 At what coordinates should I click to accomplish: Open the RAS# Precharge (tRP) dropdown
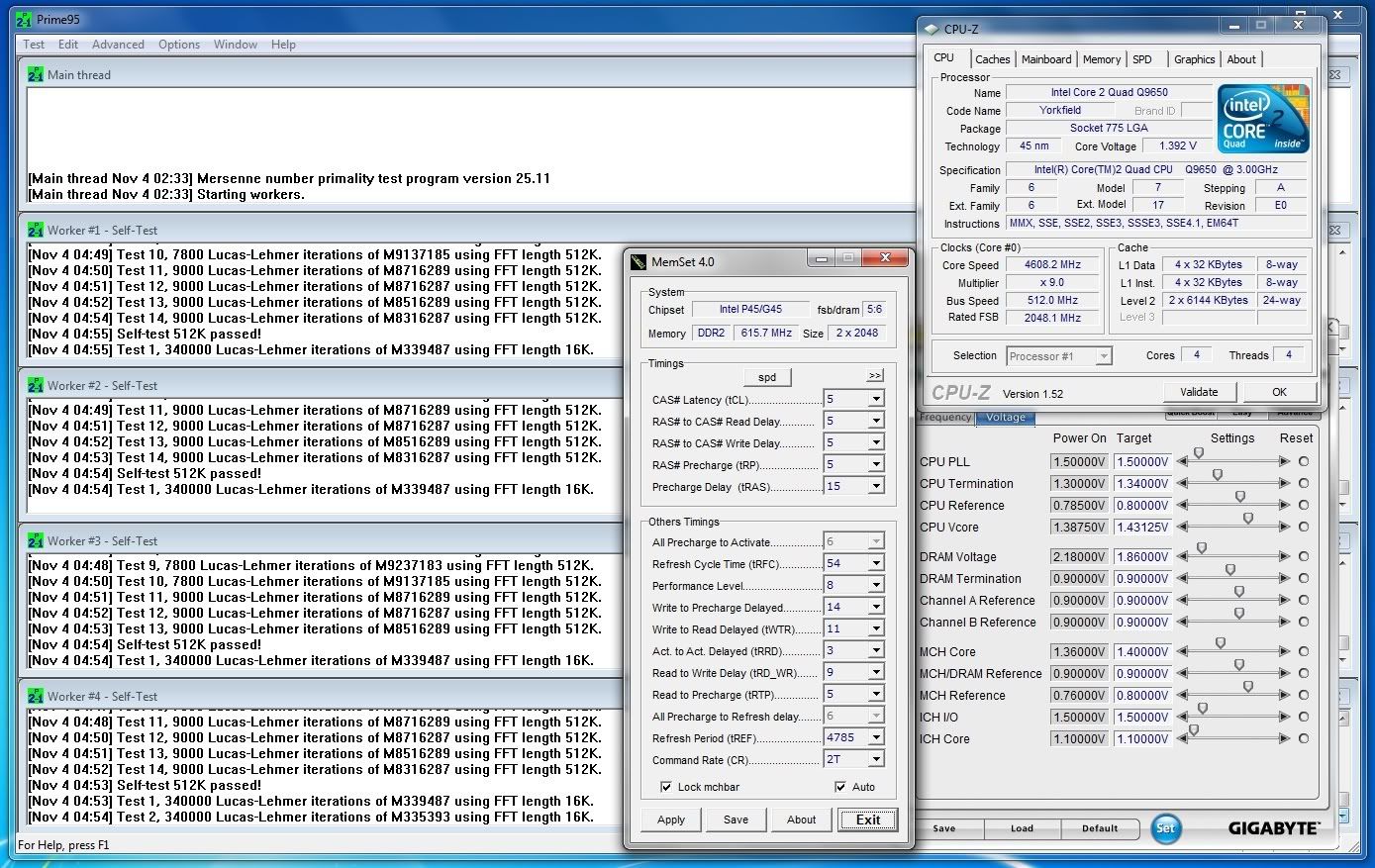point(876,464)
